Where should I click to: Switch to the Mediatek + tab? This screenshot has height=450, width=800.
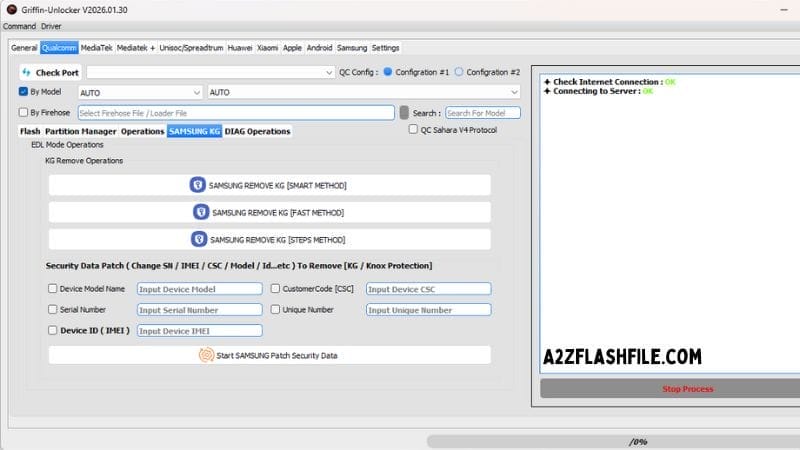pos(136,47)
